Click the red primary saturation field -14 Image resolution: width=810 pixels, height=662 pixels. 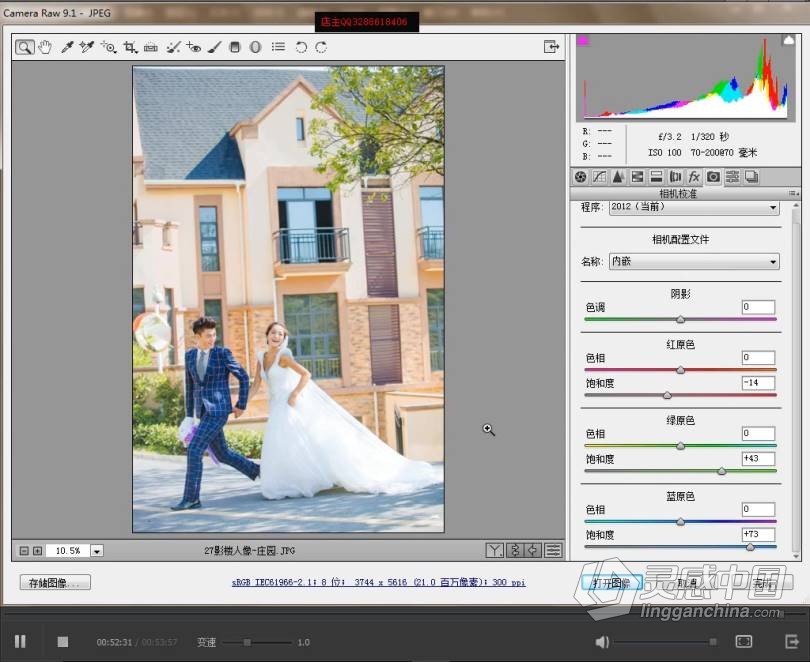pyautogui.click(x=758, y=383)
